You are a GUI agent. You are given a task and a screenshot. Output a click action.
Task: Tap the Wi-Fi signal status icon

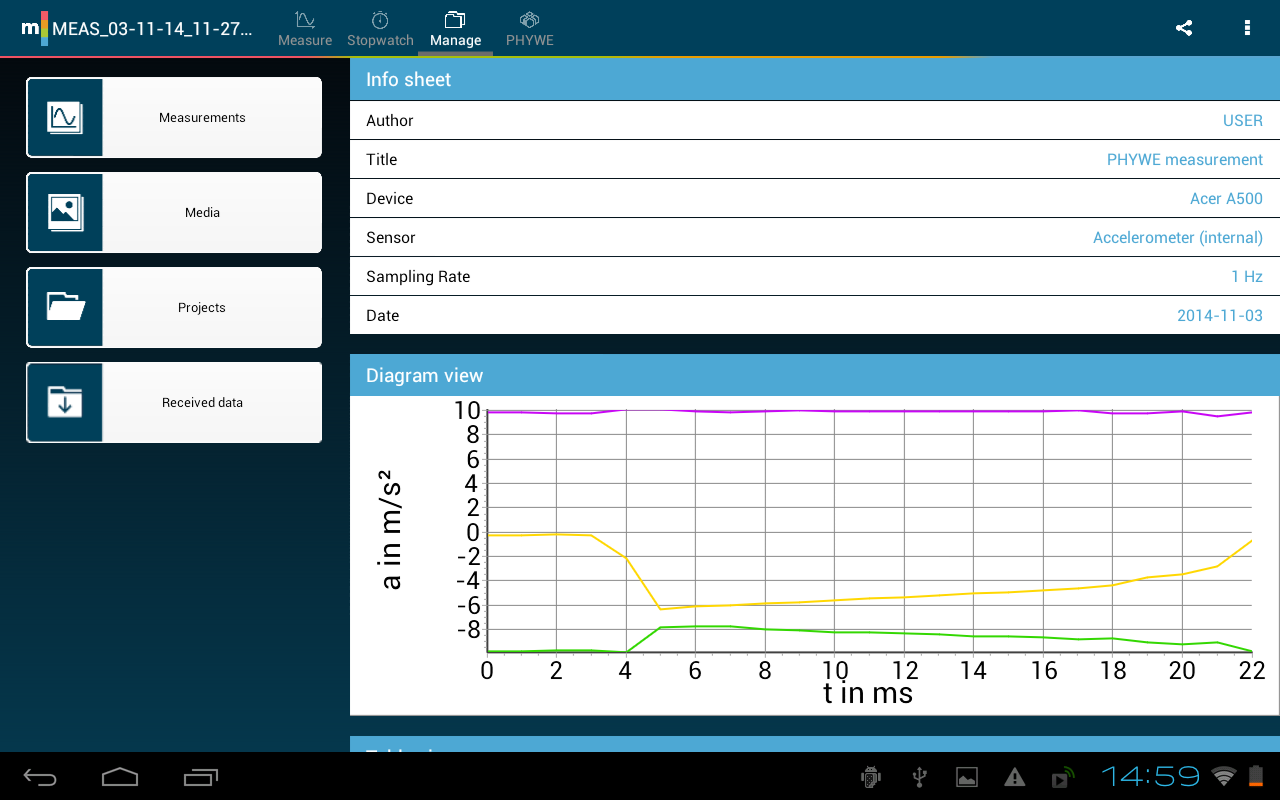click(1223, 776)
